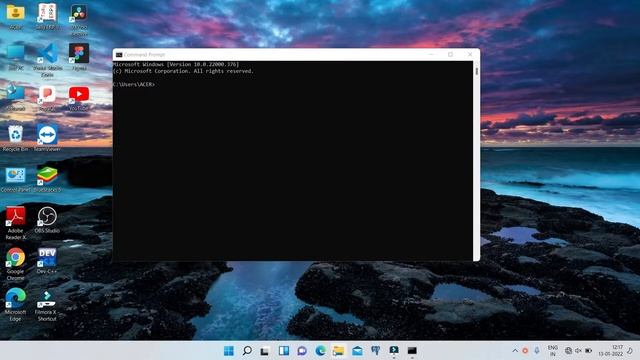Click the microphone tray icon
The height and width of the screenshot is (360, 640).
coord(537,351)
